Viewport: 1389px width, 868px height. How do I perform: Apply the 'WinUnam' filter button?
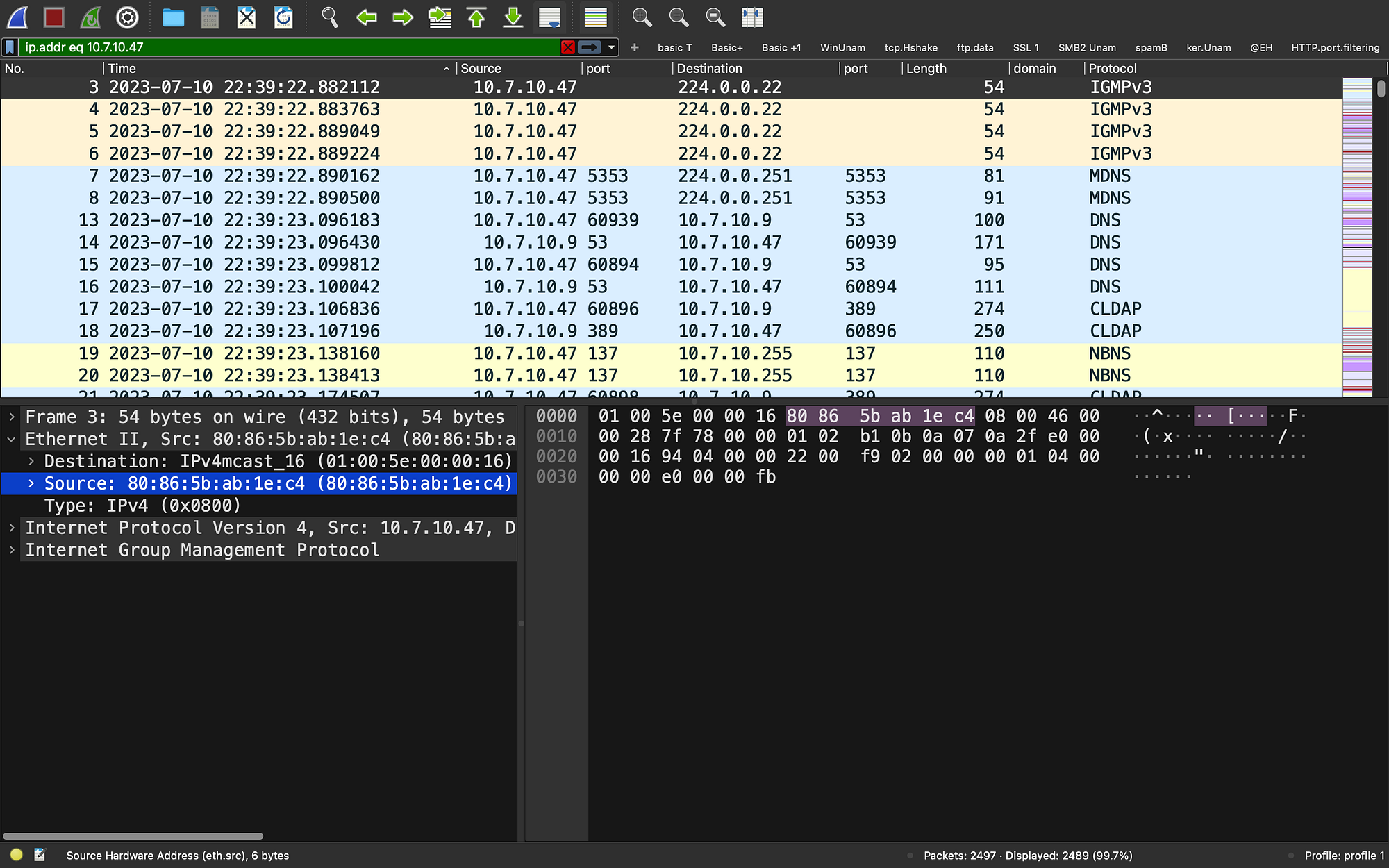(842, 47)
